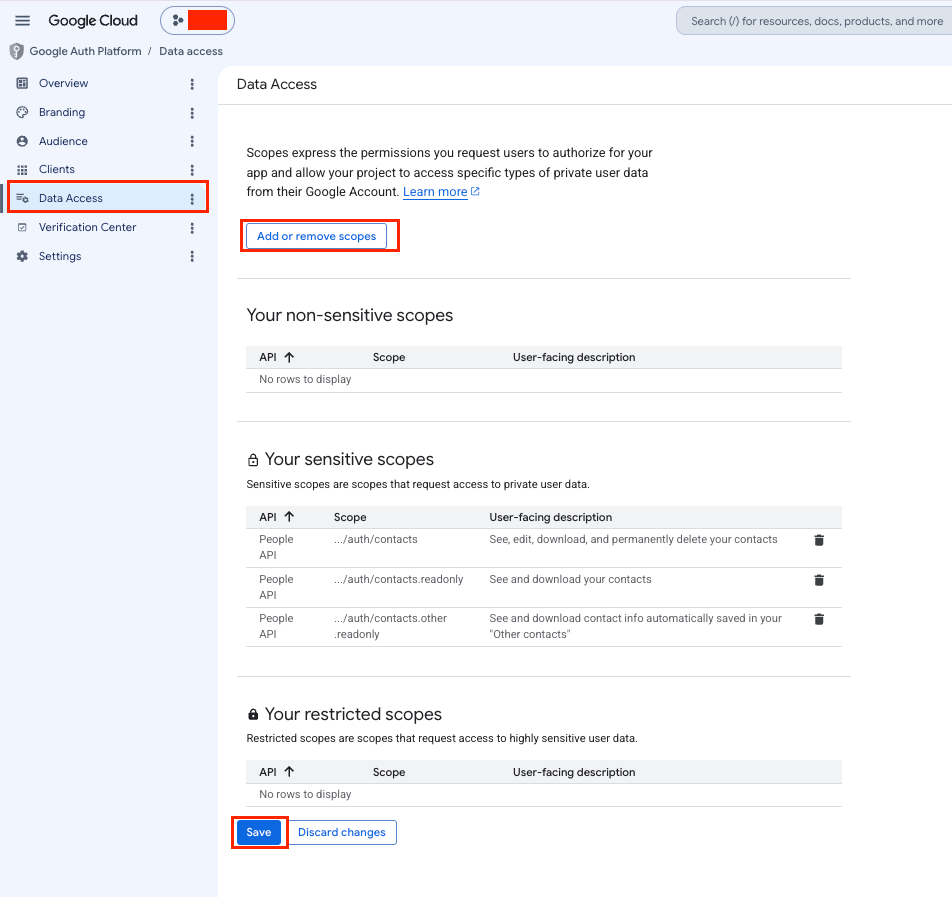This screenshot has height=897, width=952.
Task: Click the Verification Center checkmark icon
Action: tap(22, 227)
